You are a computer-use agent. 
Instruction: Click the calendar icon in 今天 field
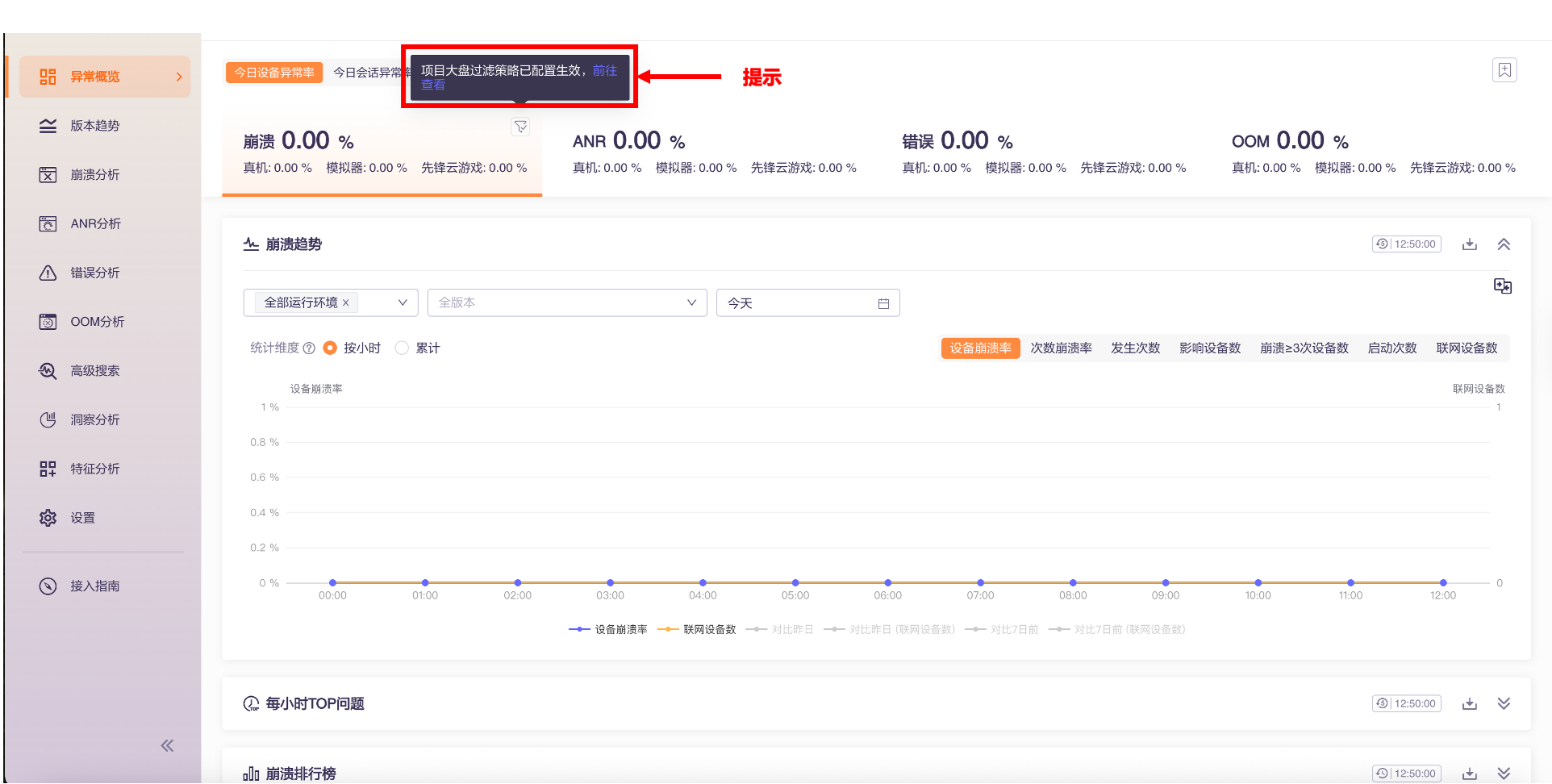(883, 303)
